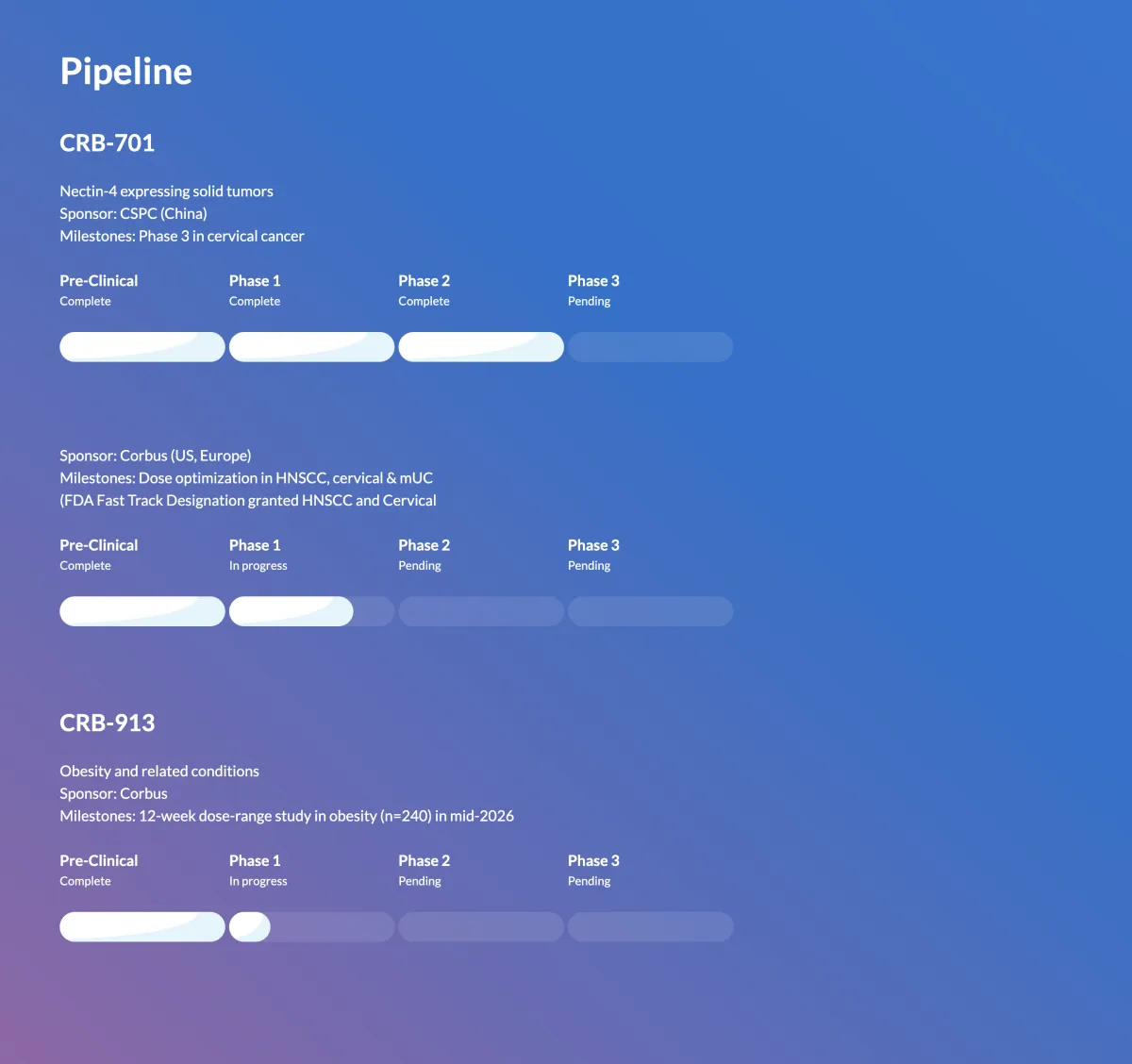Click the Pipeline page heading
Viewport: 1132px width, 1064px height.
tap(126, 72)
